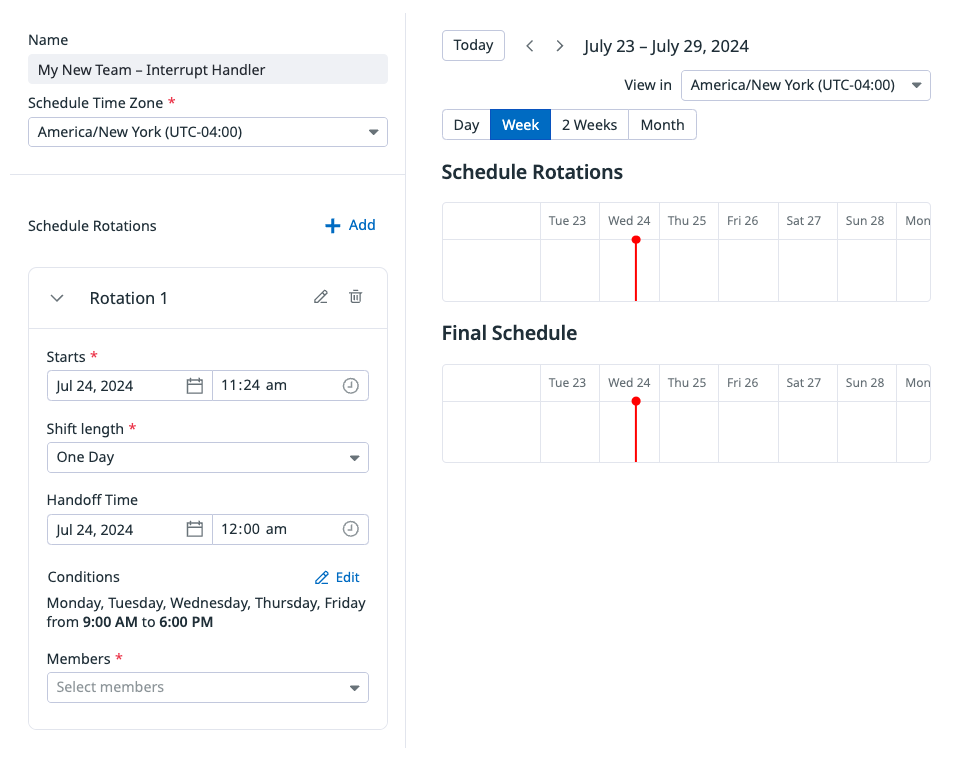Viewport: 959px width, 757px height.
Task: Open the View in time zone dropdown
Action: 806,86
